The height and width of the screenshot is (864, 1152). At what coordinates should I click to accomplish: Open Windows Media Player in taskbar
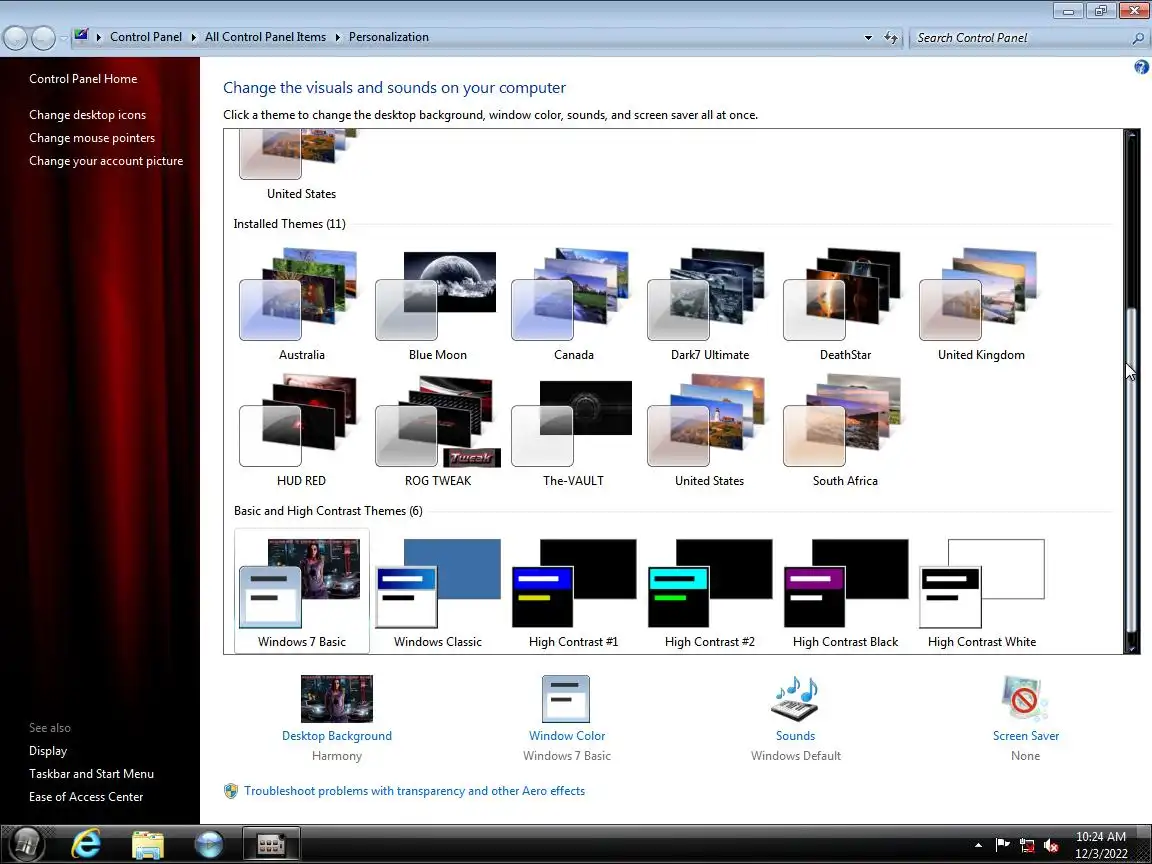click(x=209, y=844)
